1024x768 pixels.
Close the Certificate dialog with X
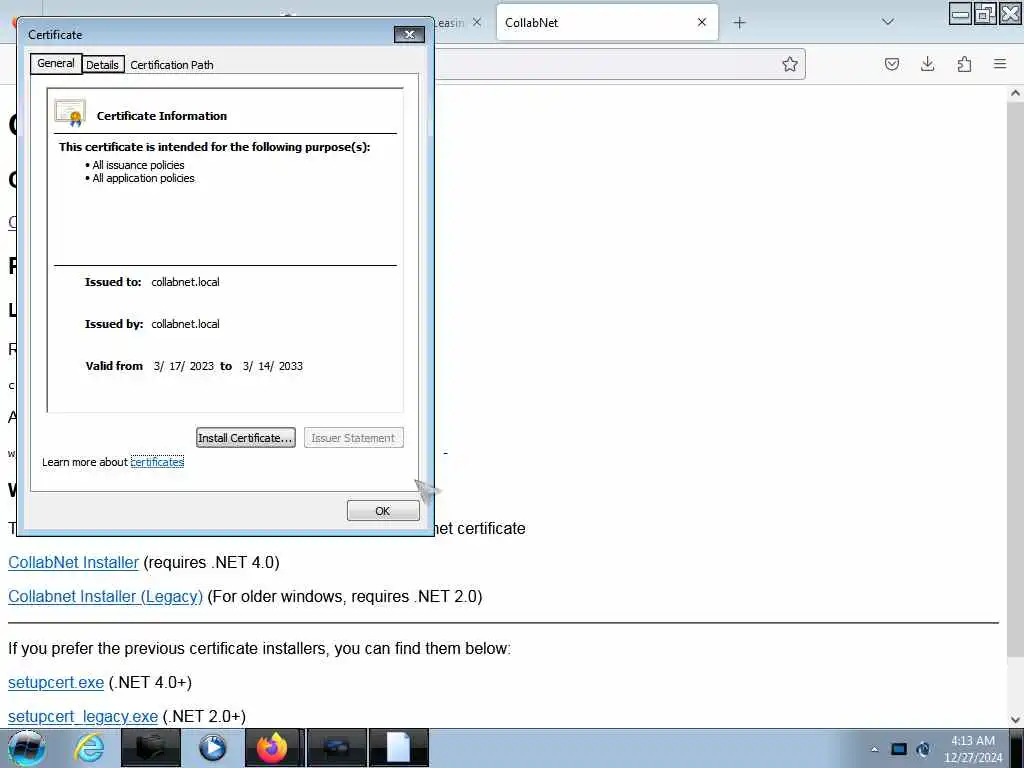(409, 35)
